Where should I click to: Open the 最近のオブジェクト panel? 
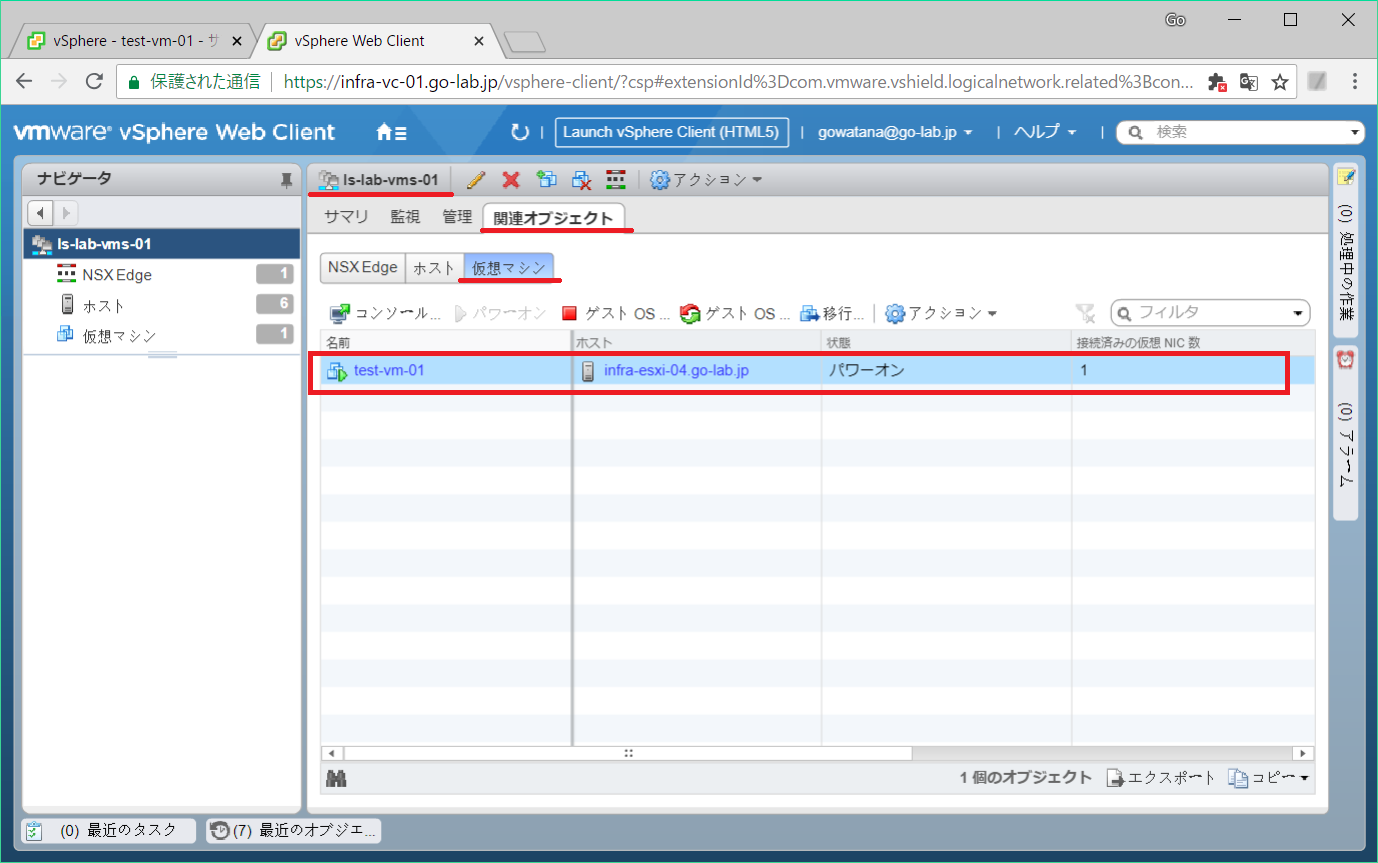click(293, 830)
